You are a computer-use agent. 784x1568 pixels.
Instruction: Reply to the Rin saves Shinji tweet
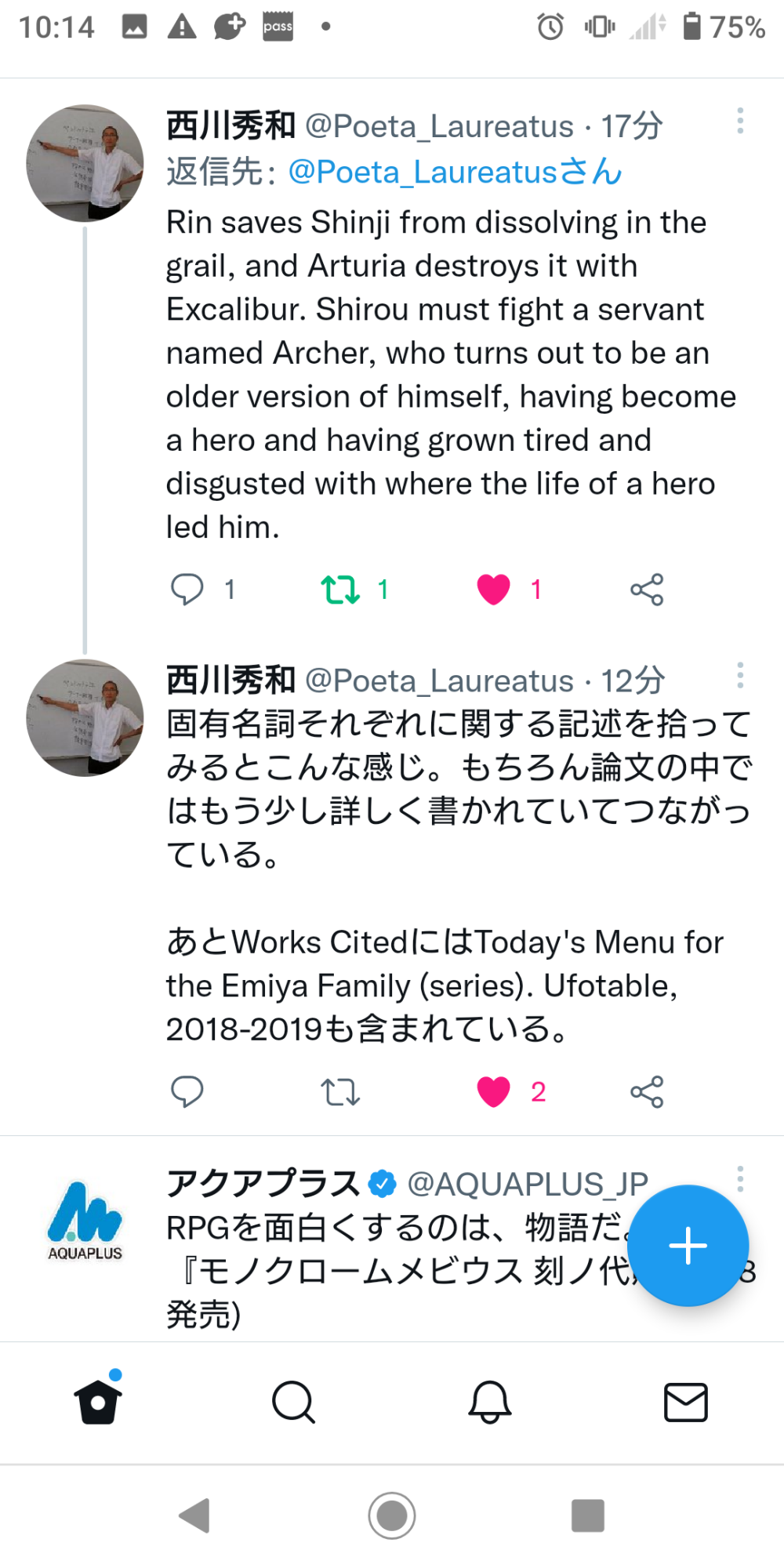pos(187,589)
